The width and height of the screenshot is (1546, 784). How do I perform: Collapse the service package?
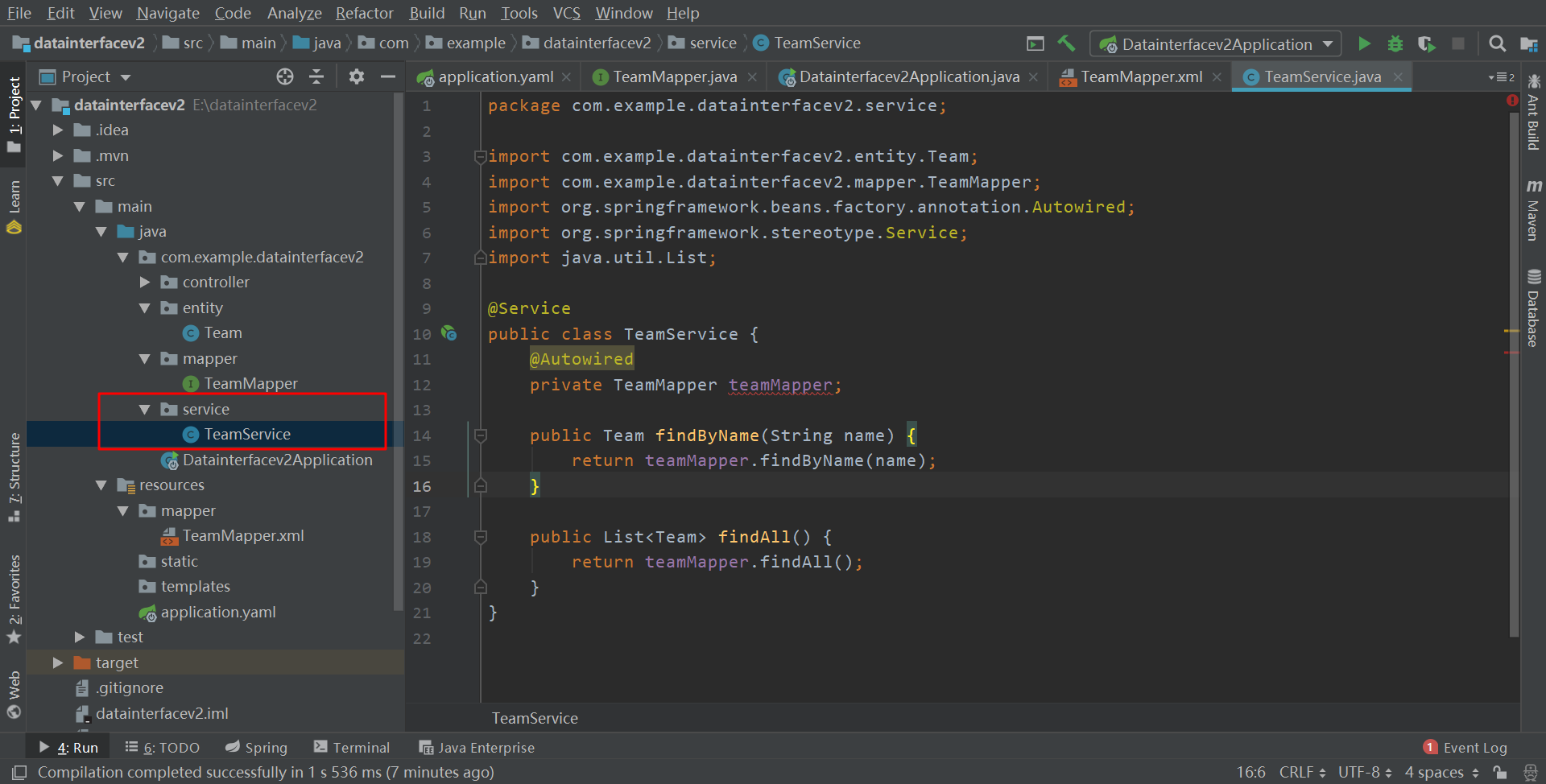(x=145, y=410)
